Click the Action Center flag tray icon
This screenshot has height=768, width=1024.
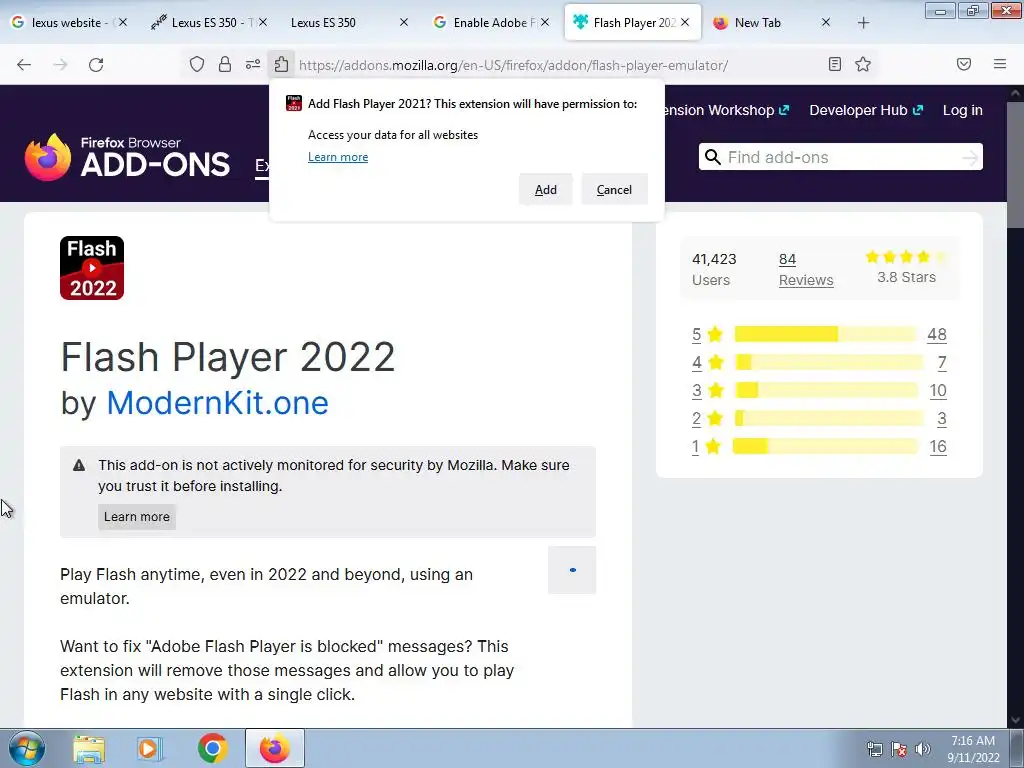[x=899, y=749]
